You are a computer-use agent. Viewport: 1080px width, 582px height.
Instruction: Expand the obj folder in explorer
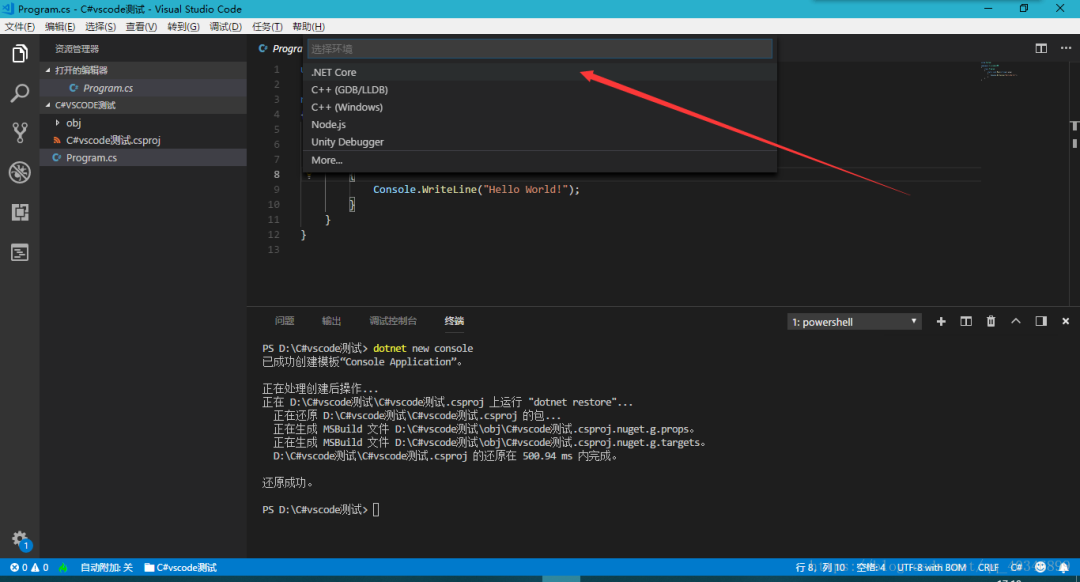coord(58,122)
